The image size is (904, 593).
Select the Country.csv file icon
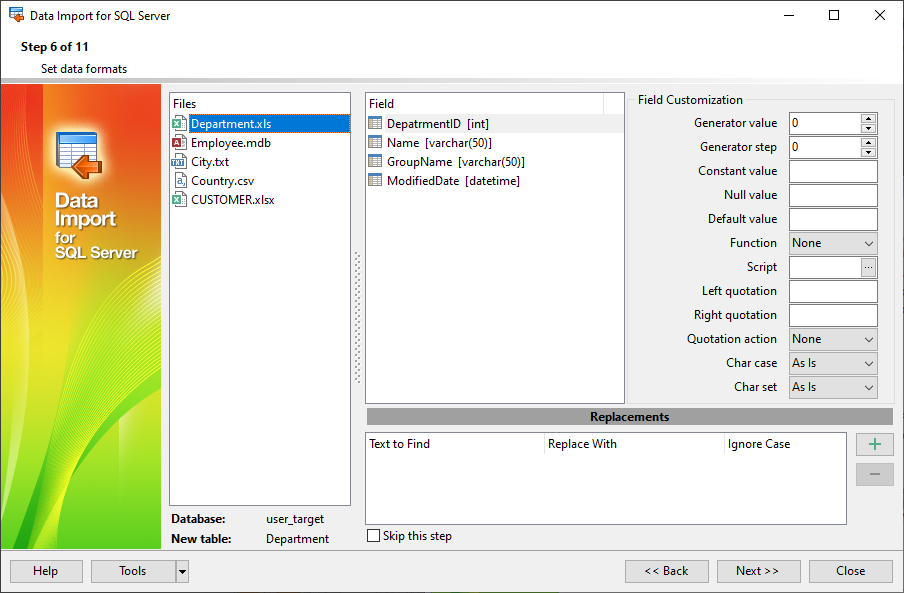coord(182,180)
